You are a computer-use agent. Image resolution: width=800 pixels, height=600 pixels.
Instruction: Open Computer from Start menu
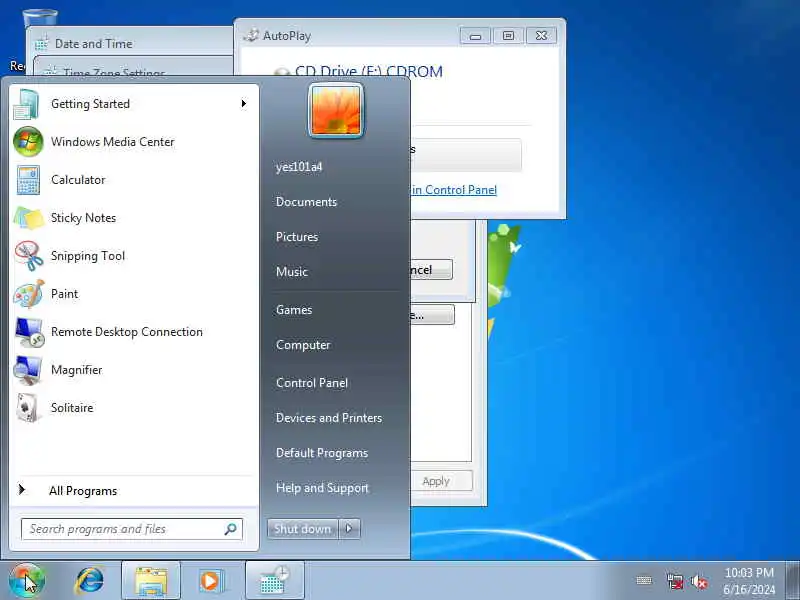click(303, 345)
